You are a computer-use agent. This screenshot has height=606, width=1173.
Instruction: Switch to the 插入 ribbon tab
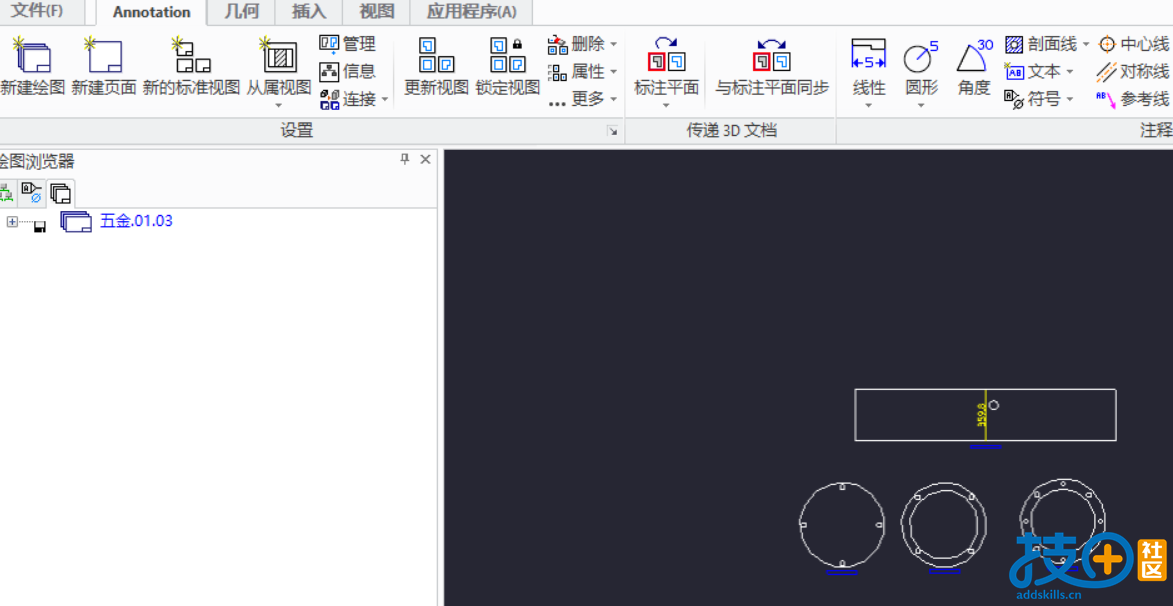click(x=309, y=11)
